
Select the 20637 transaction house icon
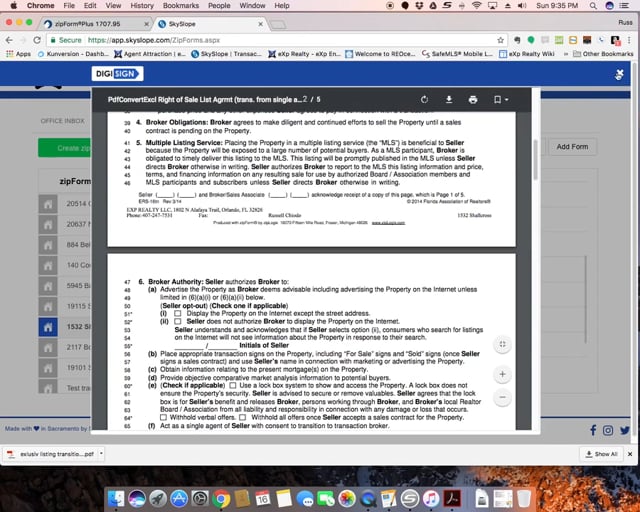point(48,224)
